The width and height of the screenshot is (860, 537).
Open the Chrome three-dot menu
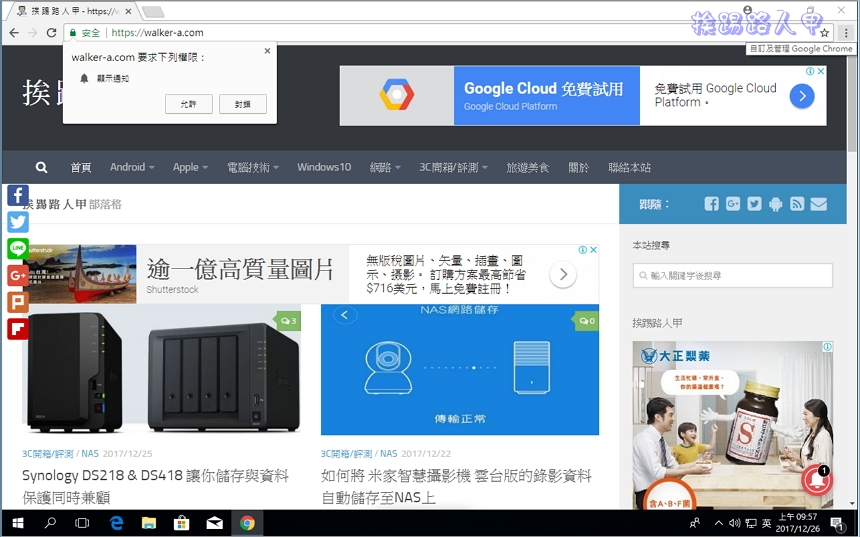[846, 33]
